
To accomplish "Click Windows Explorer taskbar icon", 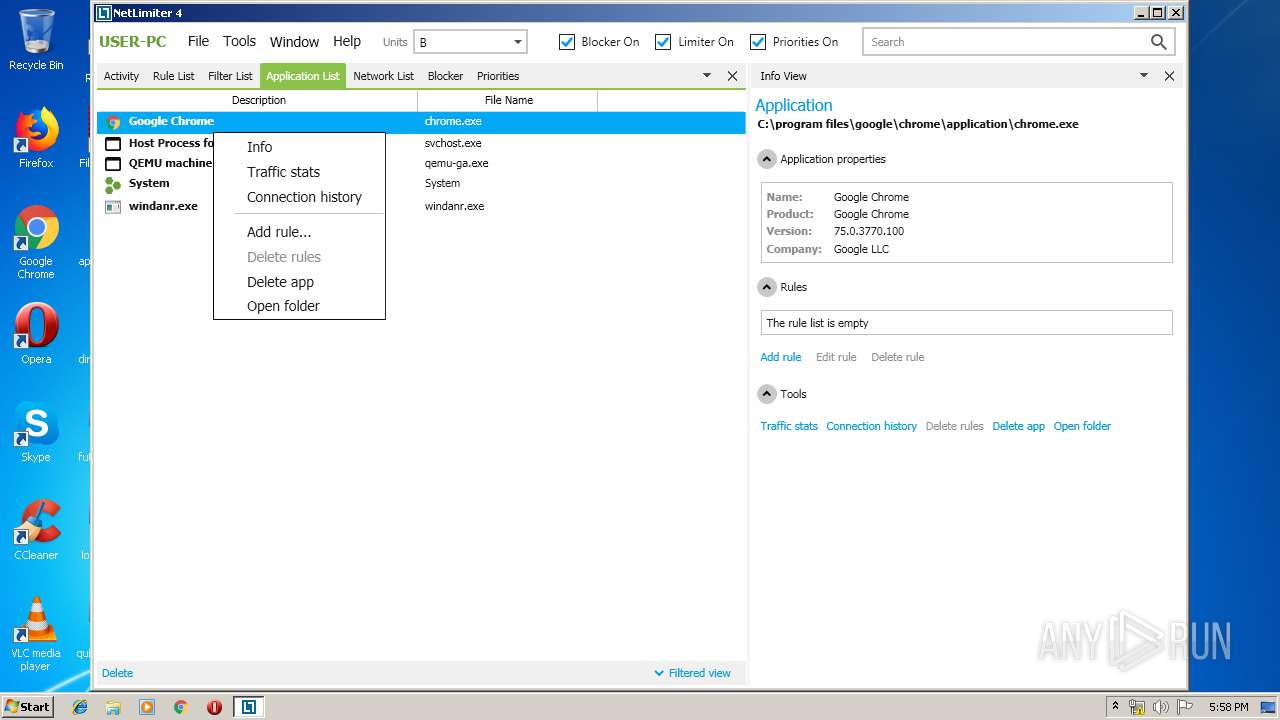I will point(113,707).
